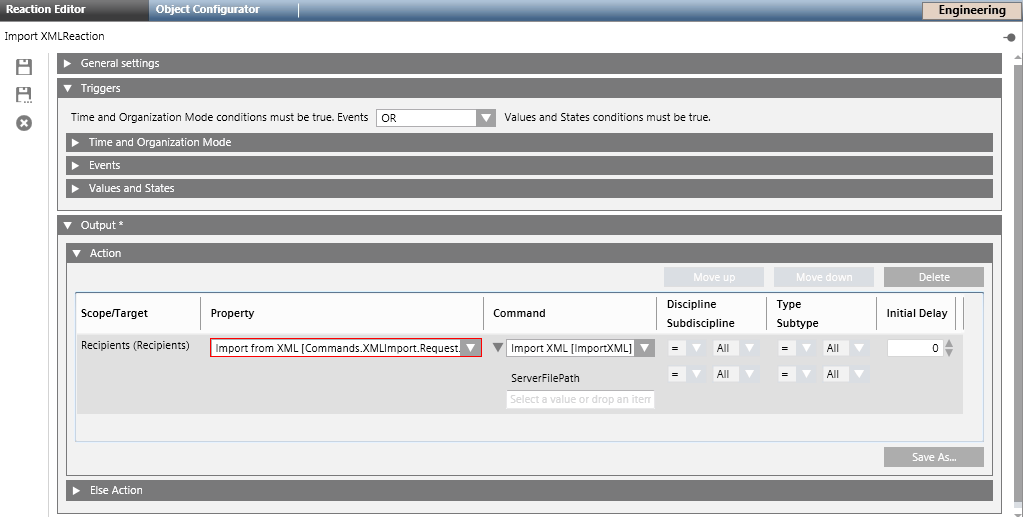Expand the Events section
Screen dimensions: 1023x517
click(75, 165)
